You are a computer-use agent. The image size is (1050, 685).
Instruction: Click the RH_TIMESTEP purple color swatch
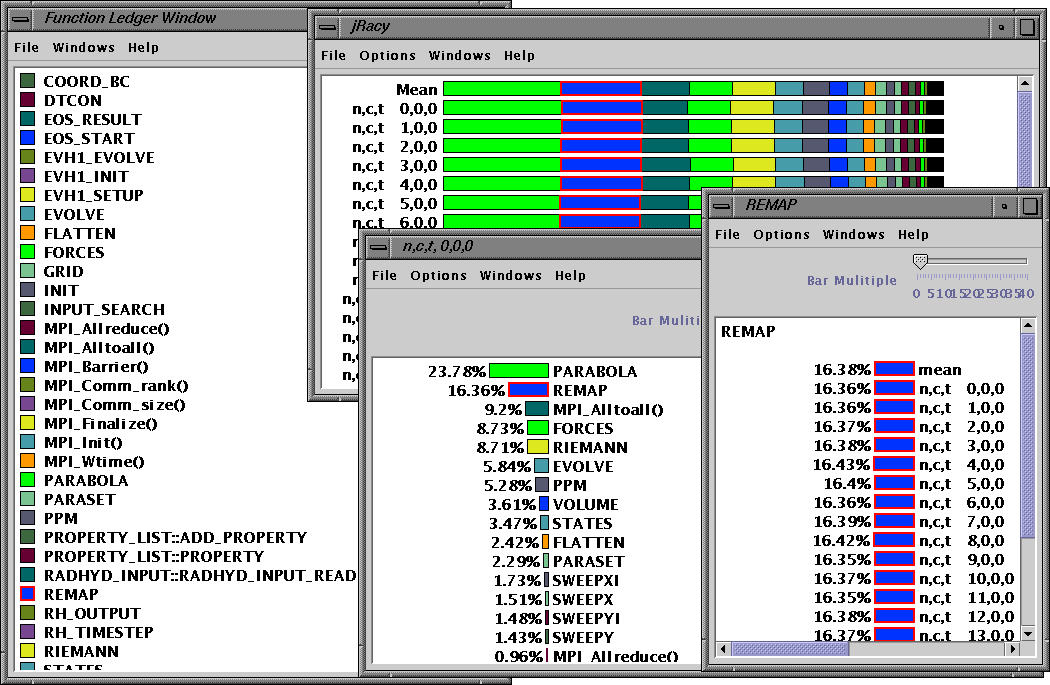(27, 631)
